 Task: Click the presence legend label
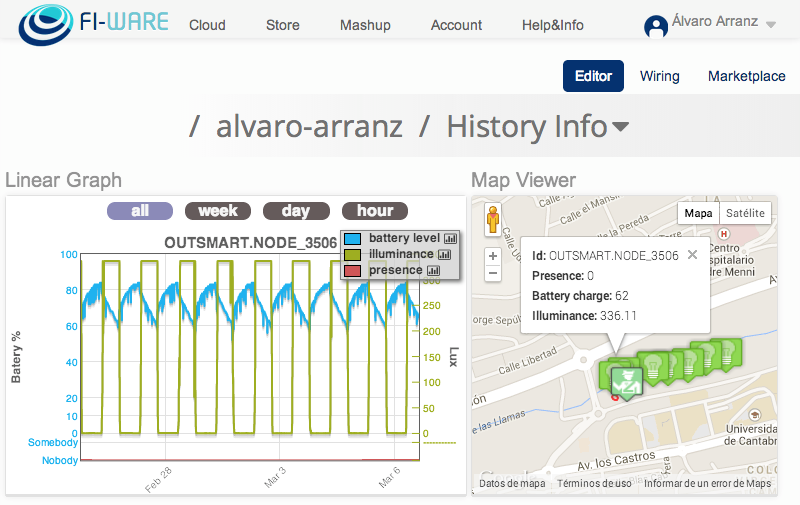tap(395, 270)
